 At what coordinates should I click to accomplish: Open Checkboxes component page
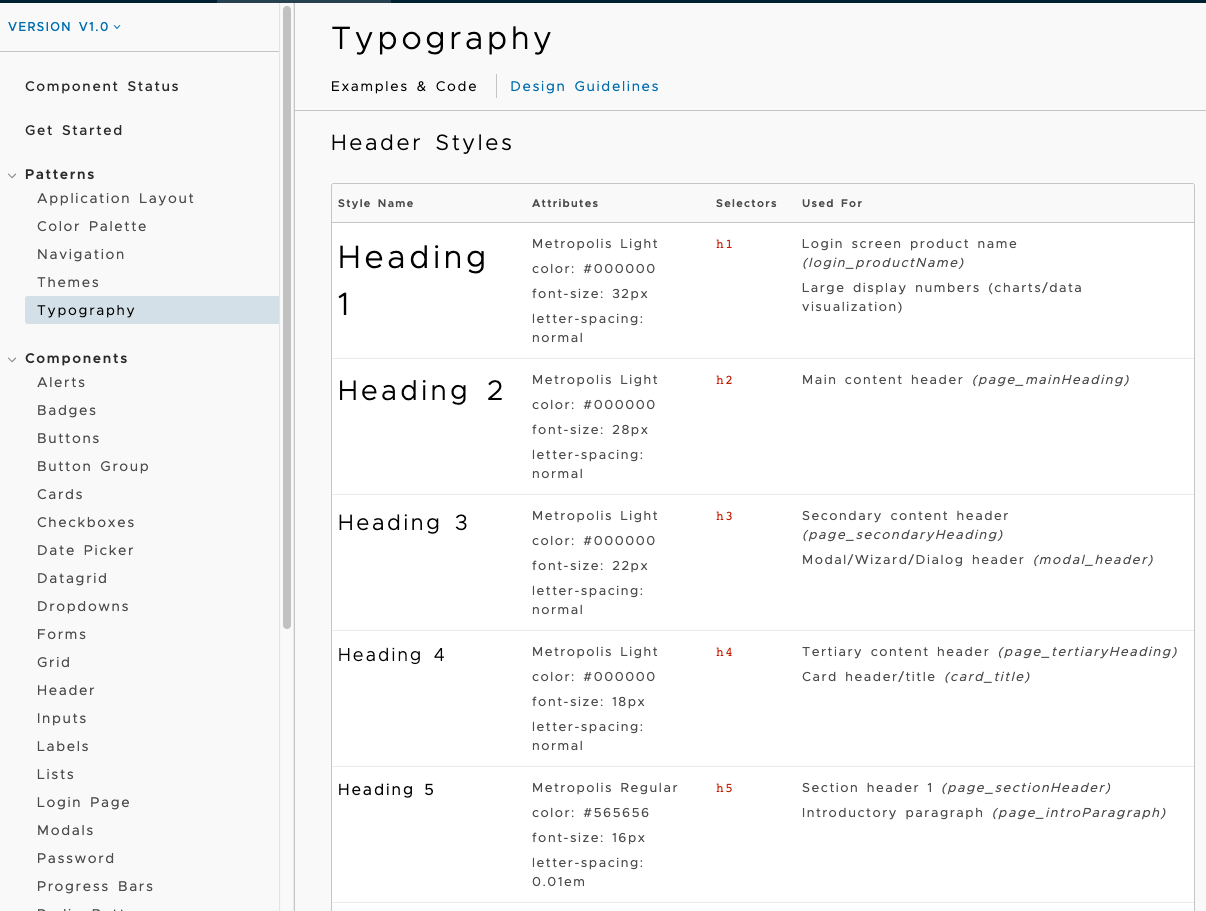pos(86,523)
